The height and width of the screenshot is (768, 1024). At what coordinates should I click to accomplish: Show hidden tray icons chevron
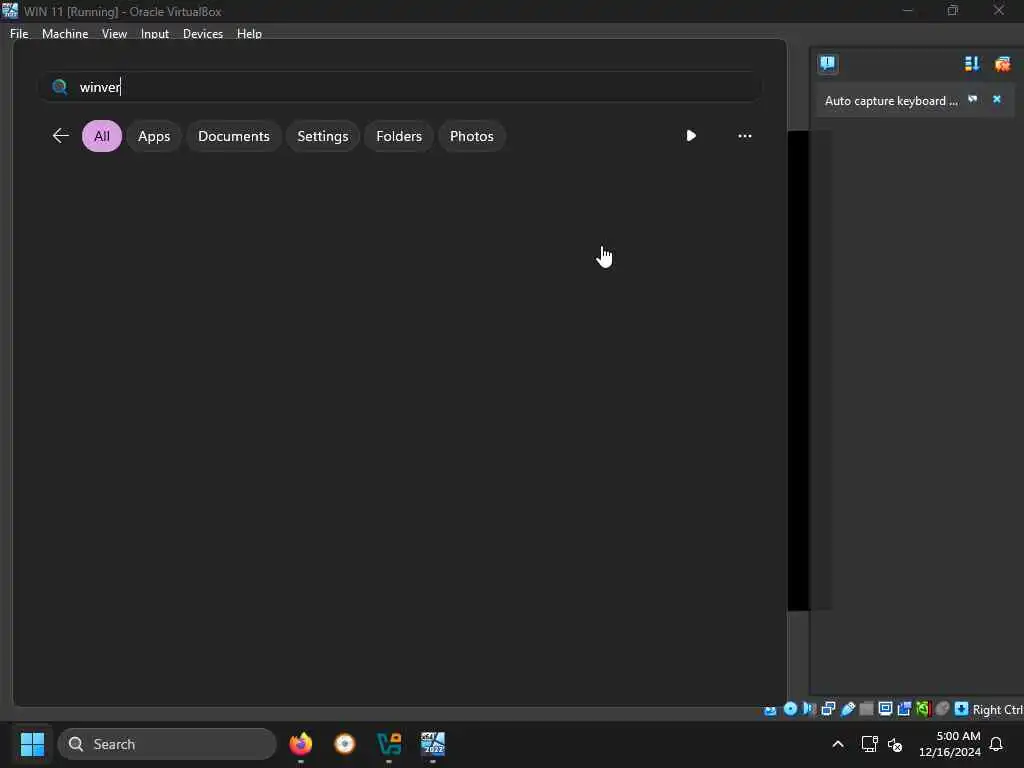click(838, 744)
